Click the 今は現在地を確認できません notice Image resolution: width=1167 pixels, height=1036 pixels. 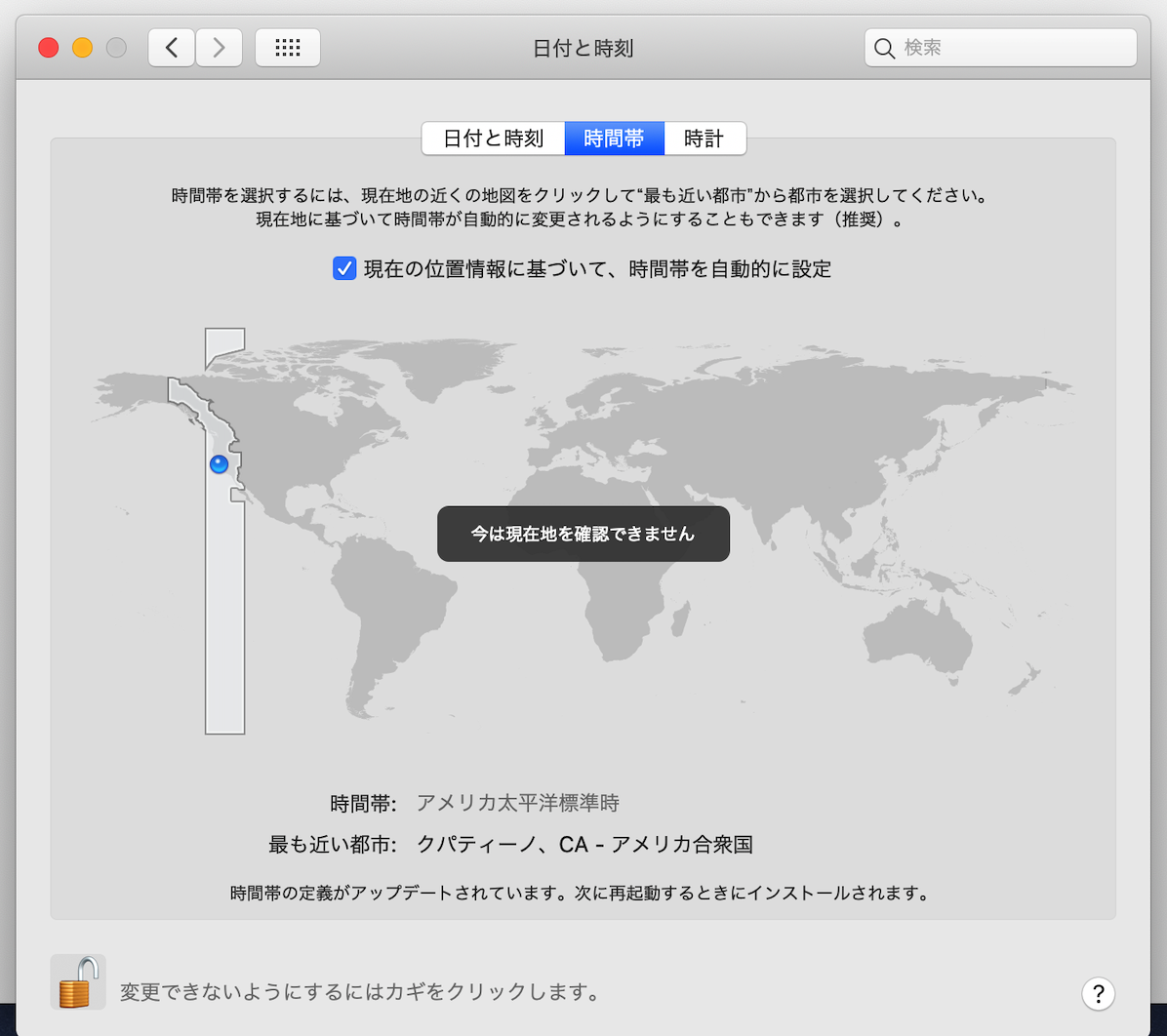pyautogui.click(x=583, y=534)
